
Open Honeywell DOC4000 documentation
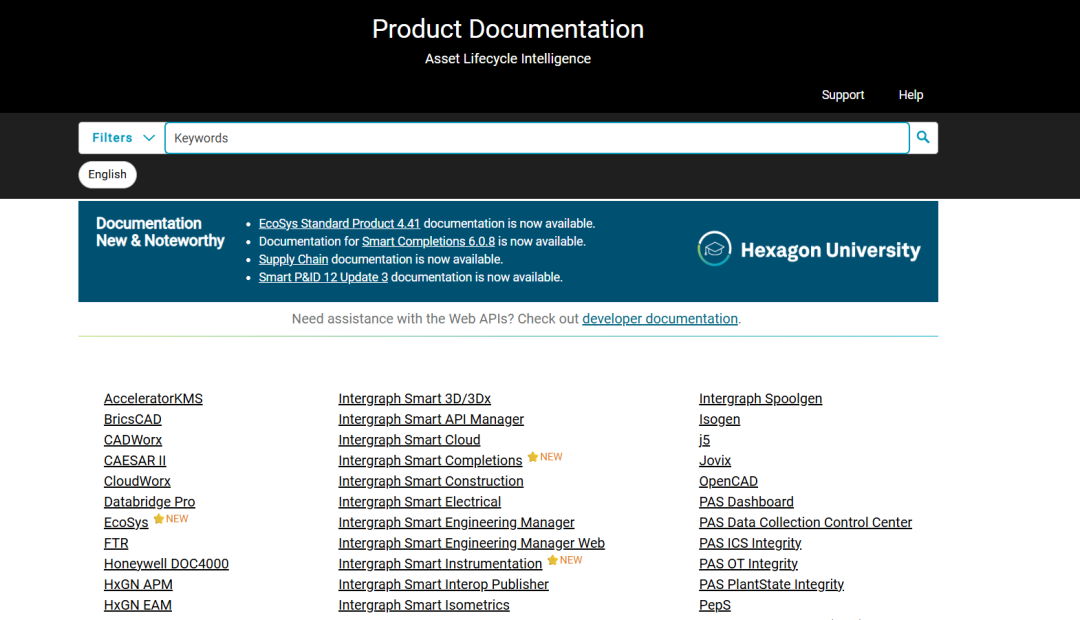click(166, 564)
